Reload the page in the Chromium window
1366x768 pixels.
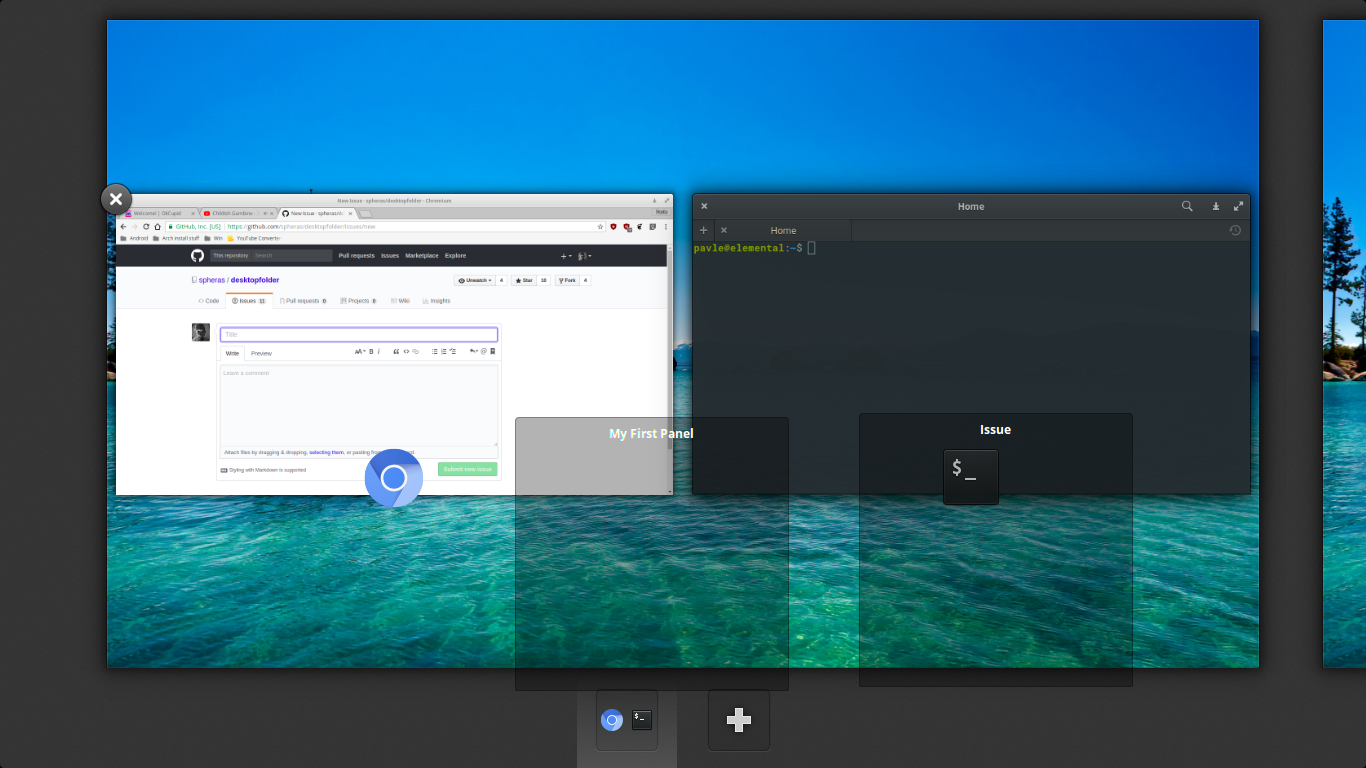pyautogui.click(x=146, y=227)
